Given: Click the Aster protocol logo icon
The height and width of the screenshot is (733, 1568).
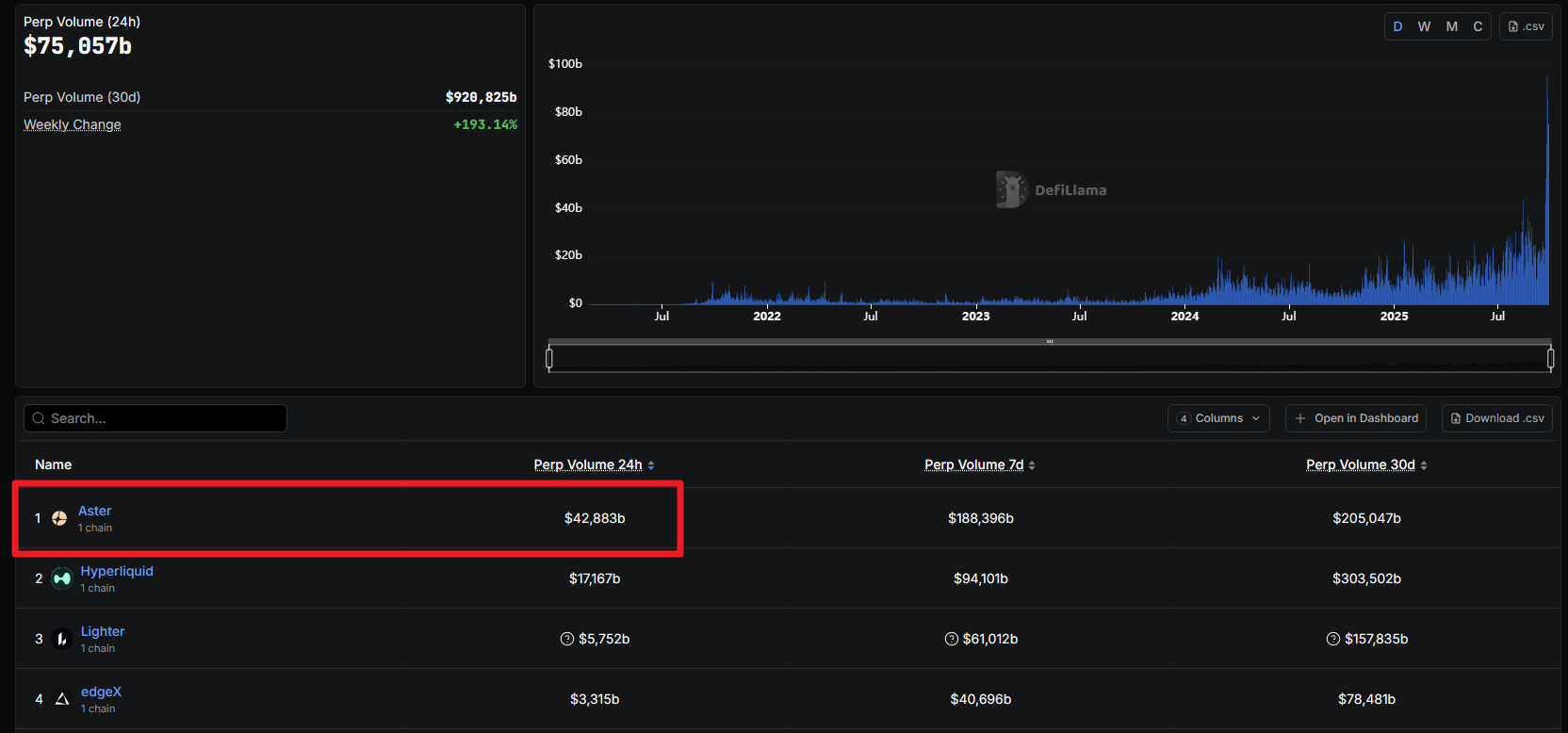Looking at the screenshot, I should coord(59,518).
